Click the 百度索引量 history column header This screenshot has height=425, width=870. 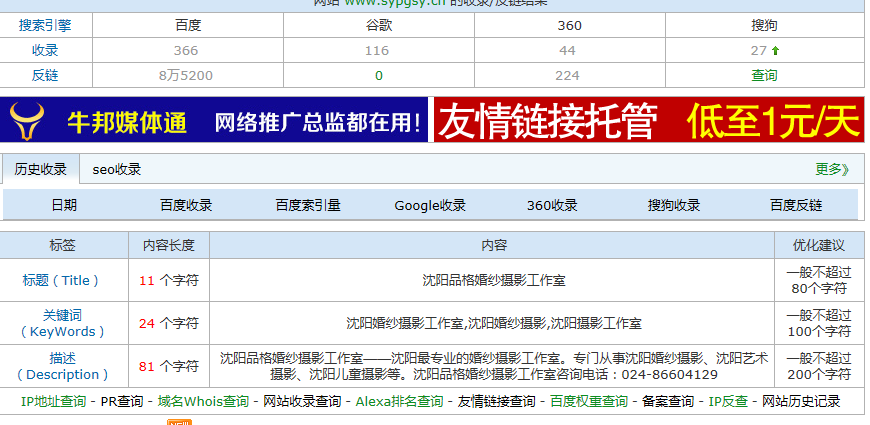pyautogui.click(x=308, y=205)
